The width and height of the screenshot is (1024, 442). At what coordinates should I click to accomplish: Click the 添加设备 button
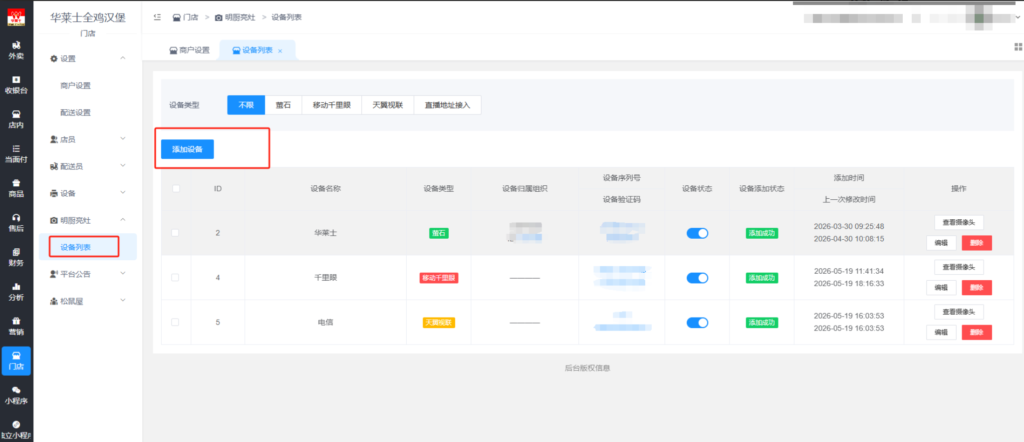coord(187,150)
